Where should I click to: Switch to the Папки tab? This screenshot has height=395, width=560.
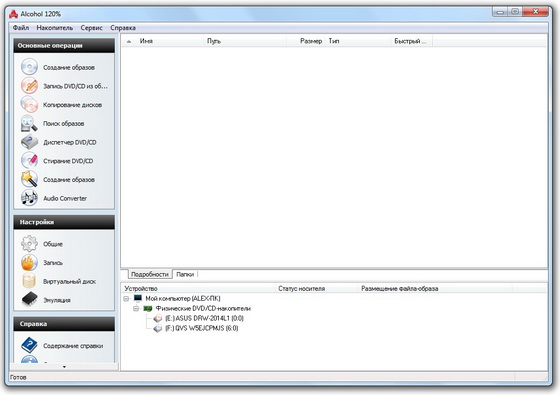tap(185, 274)
